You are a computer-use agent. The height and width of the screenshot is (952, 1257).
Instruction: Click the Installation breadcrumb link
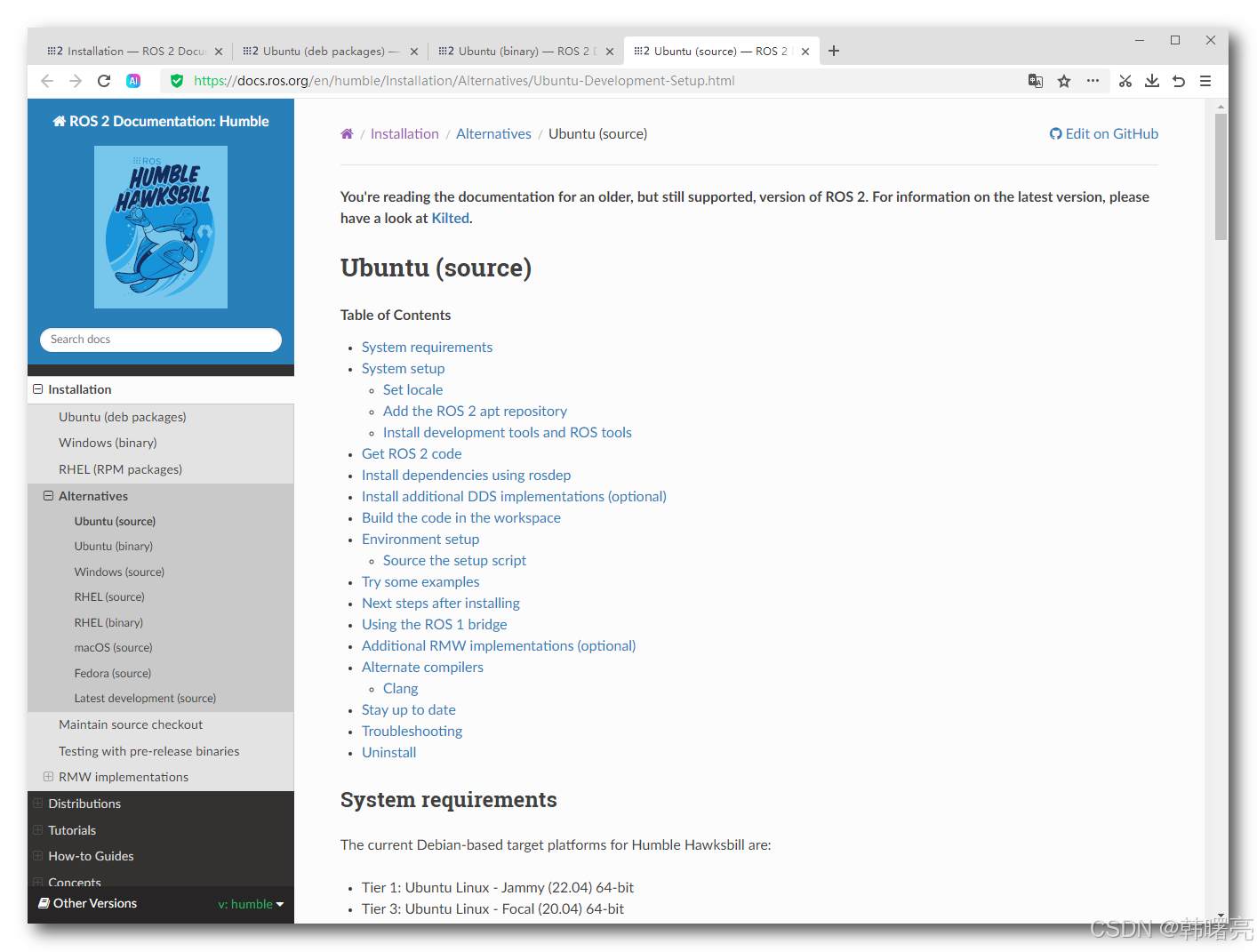404,133
